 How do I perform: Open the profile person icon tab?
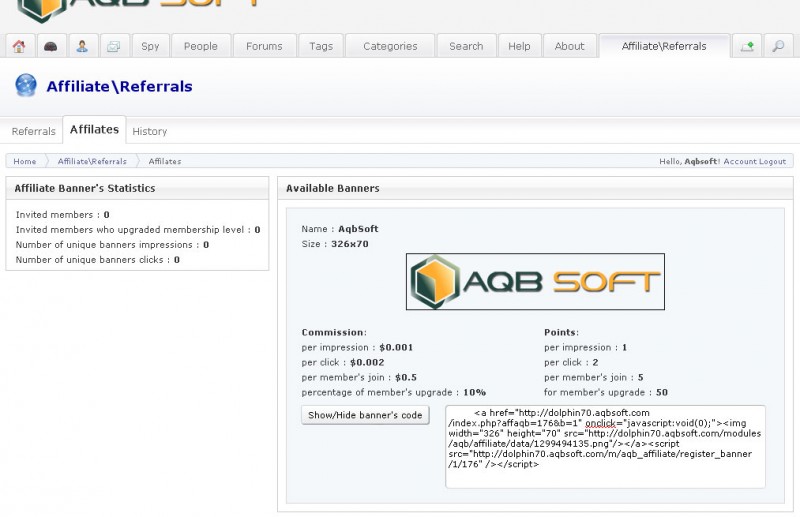[x=82, y=46]
